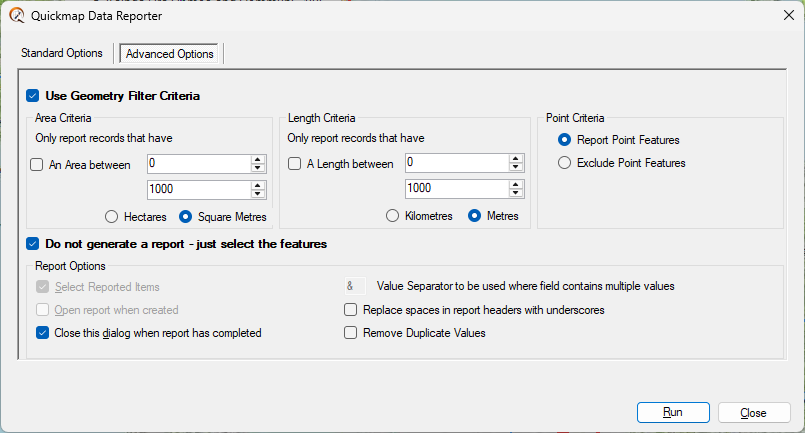Select Exclude Point Features option
The image size is (805, 433).
(x=566, y=162)
